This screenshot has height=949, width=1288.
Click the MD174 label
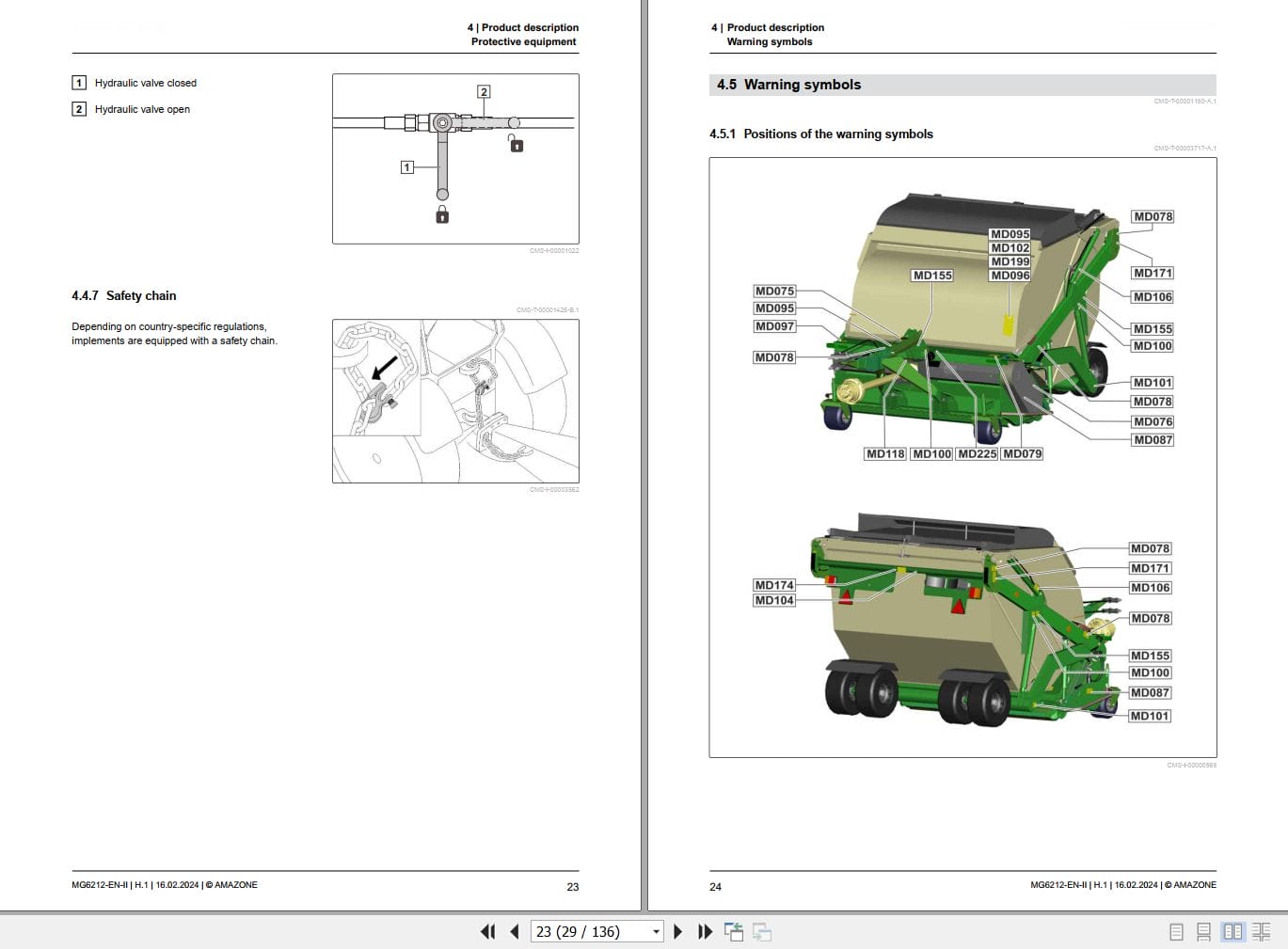click(774, 585)
